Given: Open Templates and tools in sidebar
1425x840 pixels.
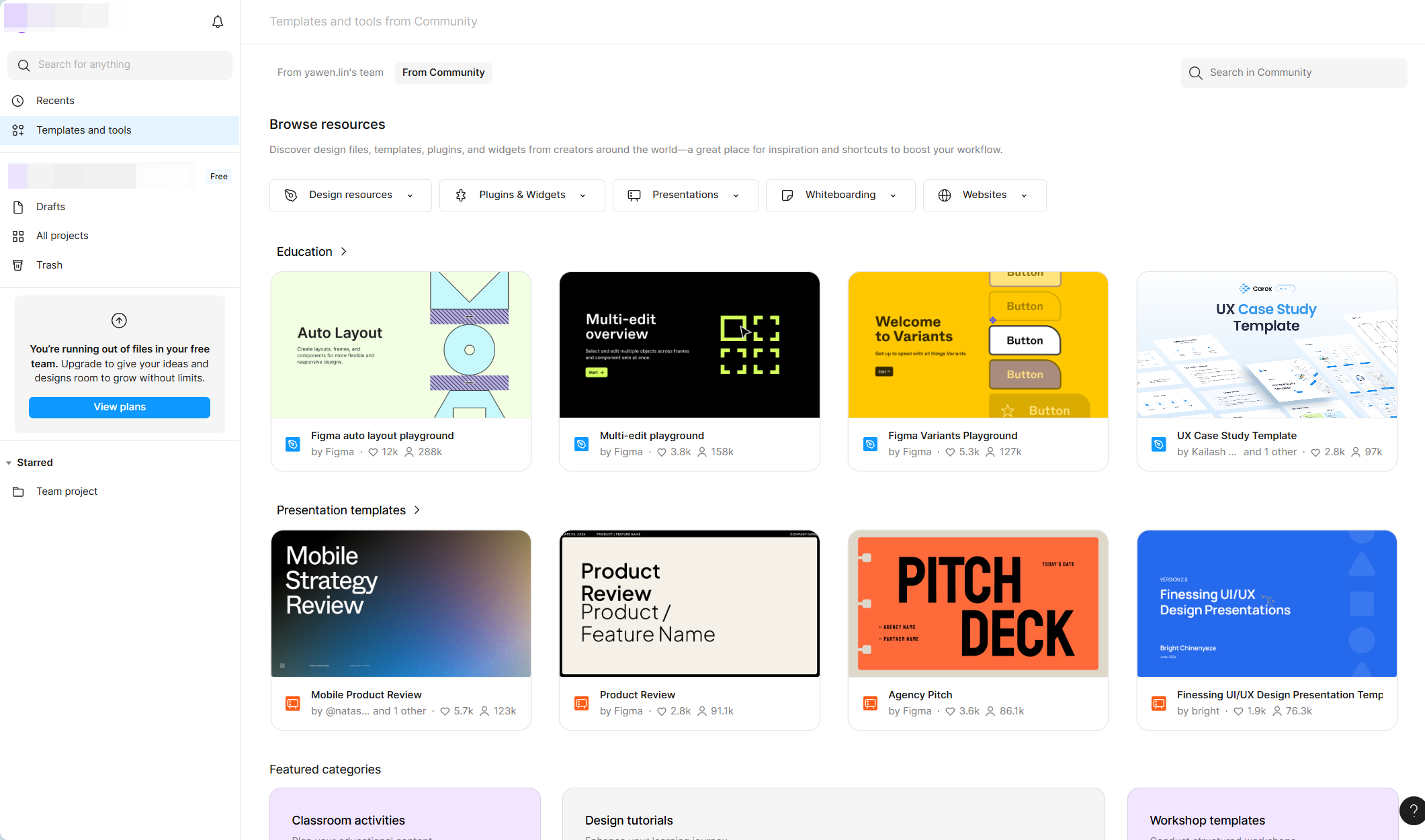Looking at the screenshot, I should click(120, 130).
